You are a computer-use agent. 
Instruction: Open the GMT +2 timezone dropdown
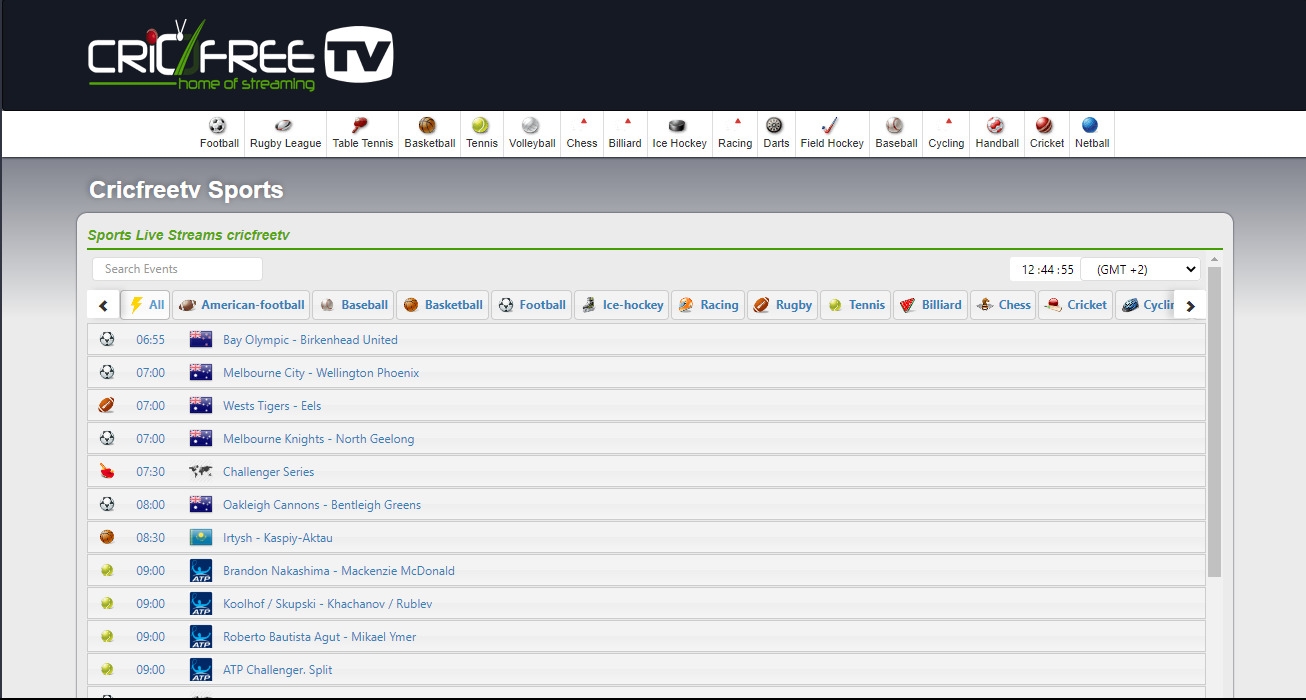[1140, 269]
